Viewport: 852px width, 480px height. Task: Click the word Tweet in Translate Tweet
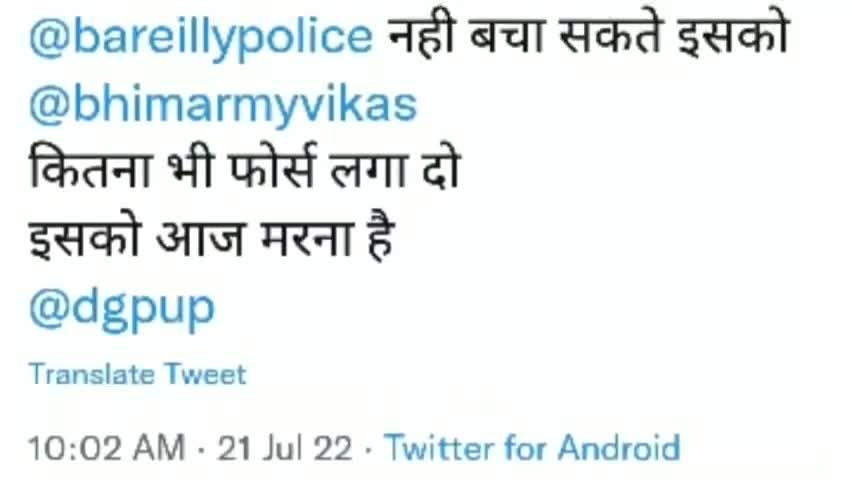[206, 374]
